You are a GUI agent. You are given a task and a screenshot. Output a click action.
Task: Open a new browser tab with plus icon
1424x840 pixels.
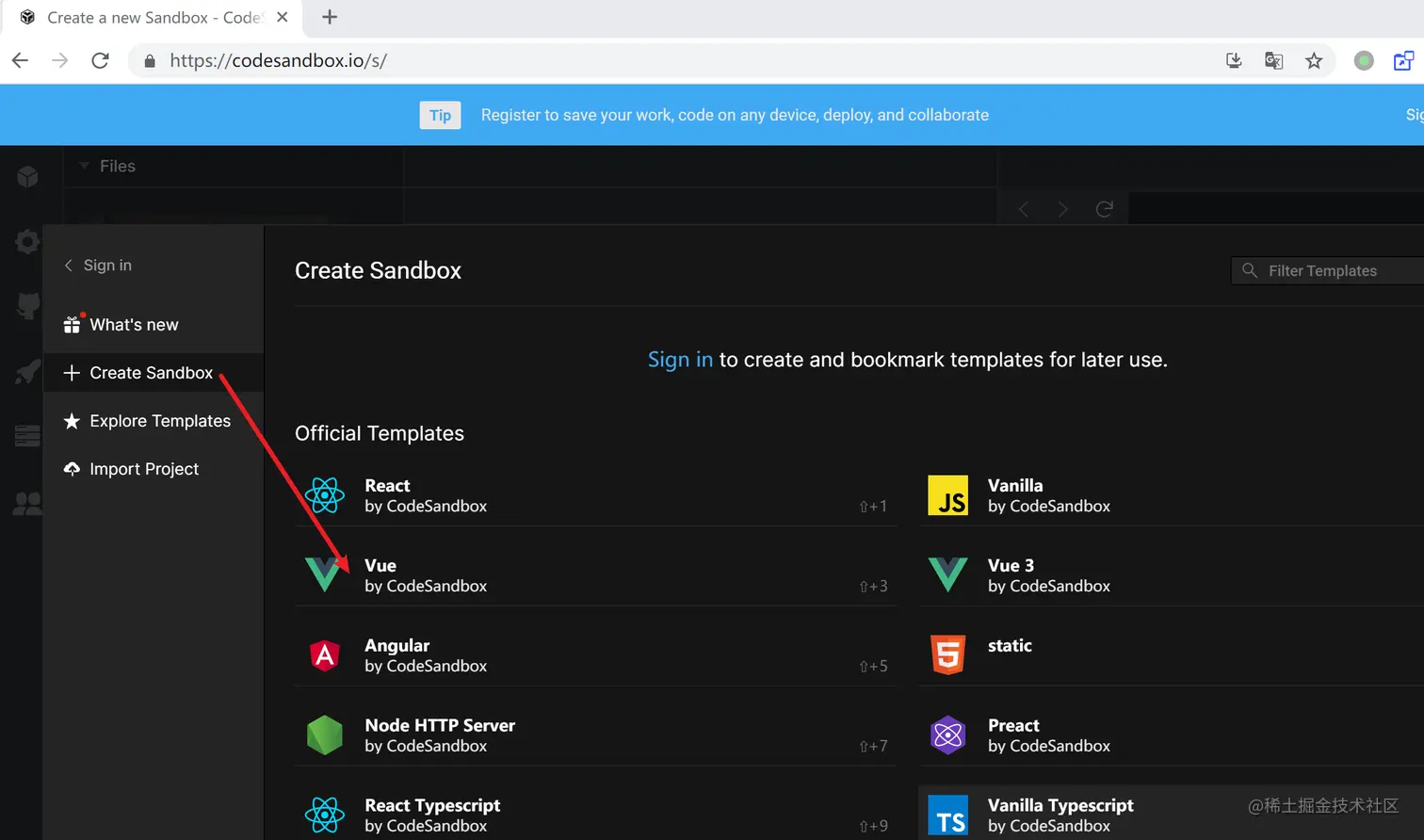click(x=330, y=17)
